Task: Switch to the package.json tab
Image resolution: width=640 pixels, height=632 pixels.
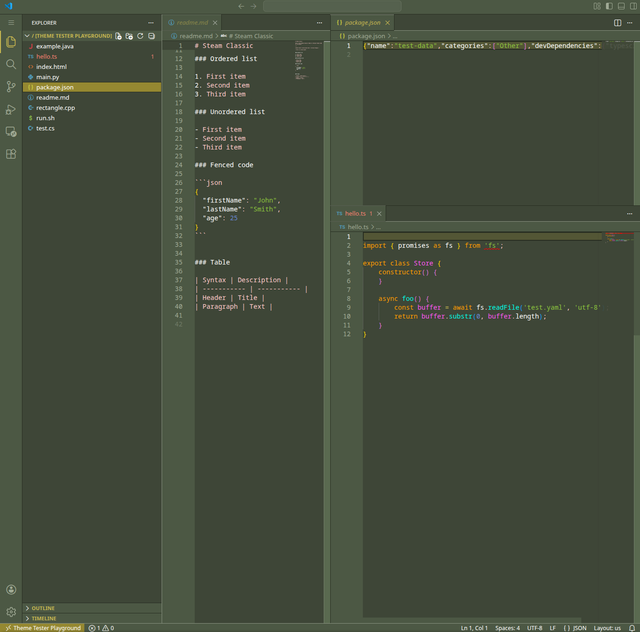Action: [x=362, y=23]
